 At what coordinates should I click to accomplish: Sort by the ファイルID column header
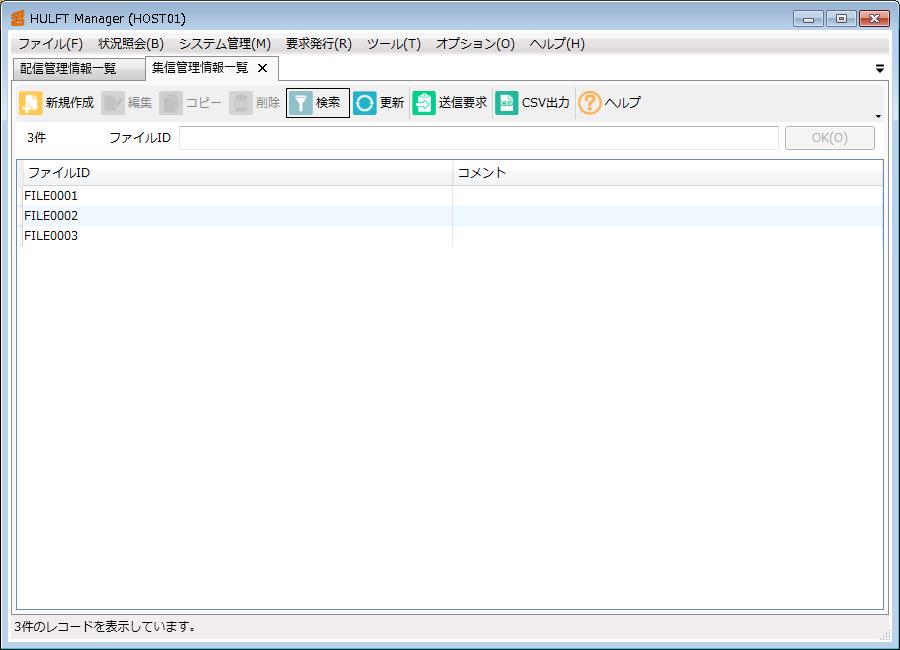(x=236, y=173)
